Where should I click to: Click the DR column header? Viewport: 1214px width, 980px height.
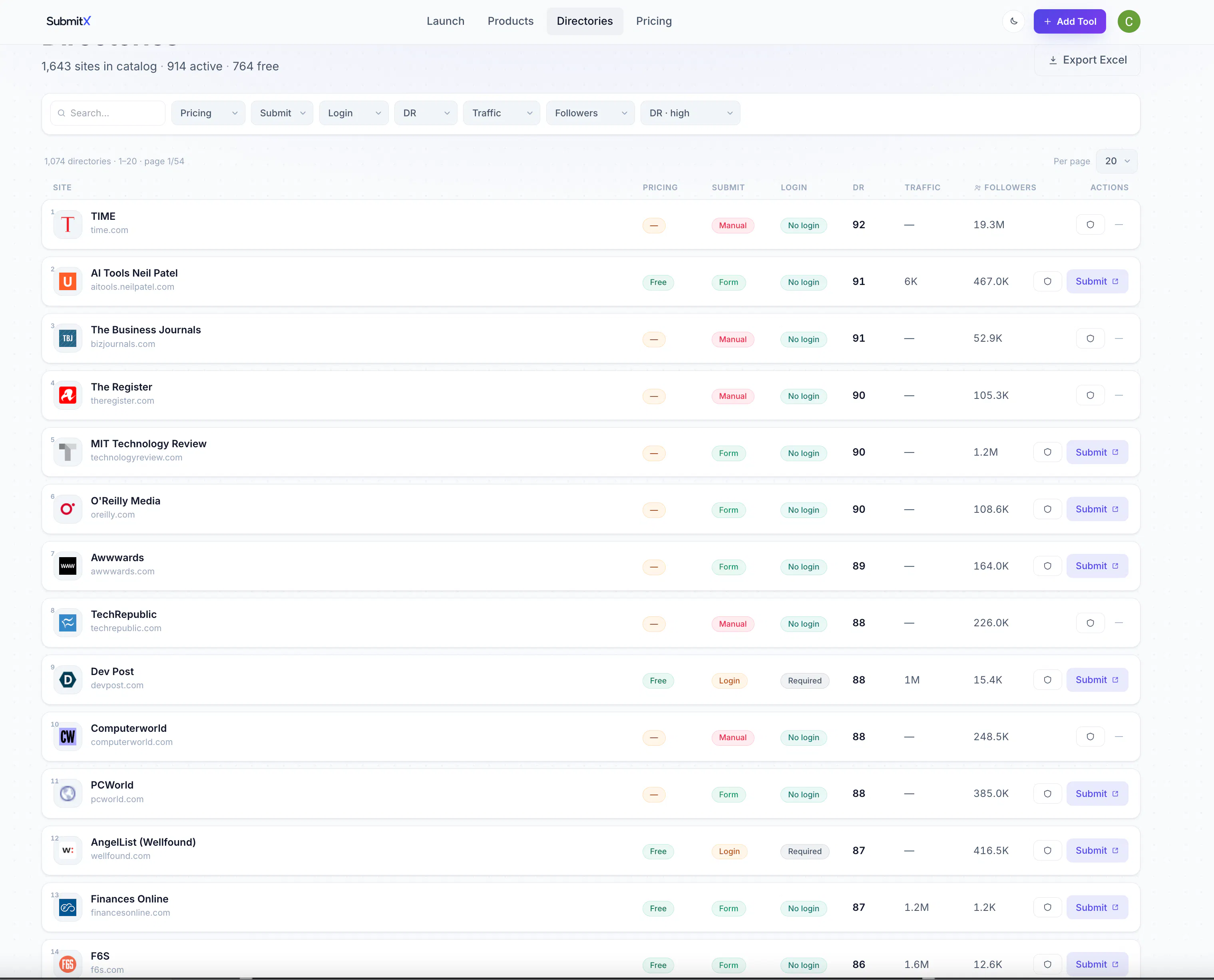pos(858,187)
